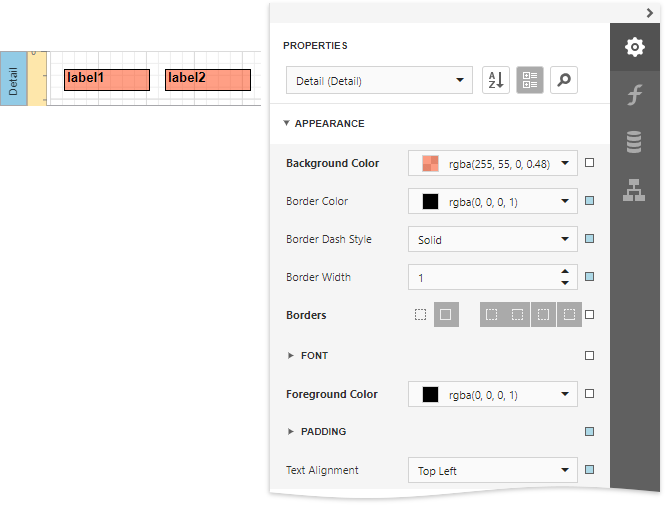Toggle the Border Color property marker
The height and width of the screenshot is (505, 665).
[590, 201]
